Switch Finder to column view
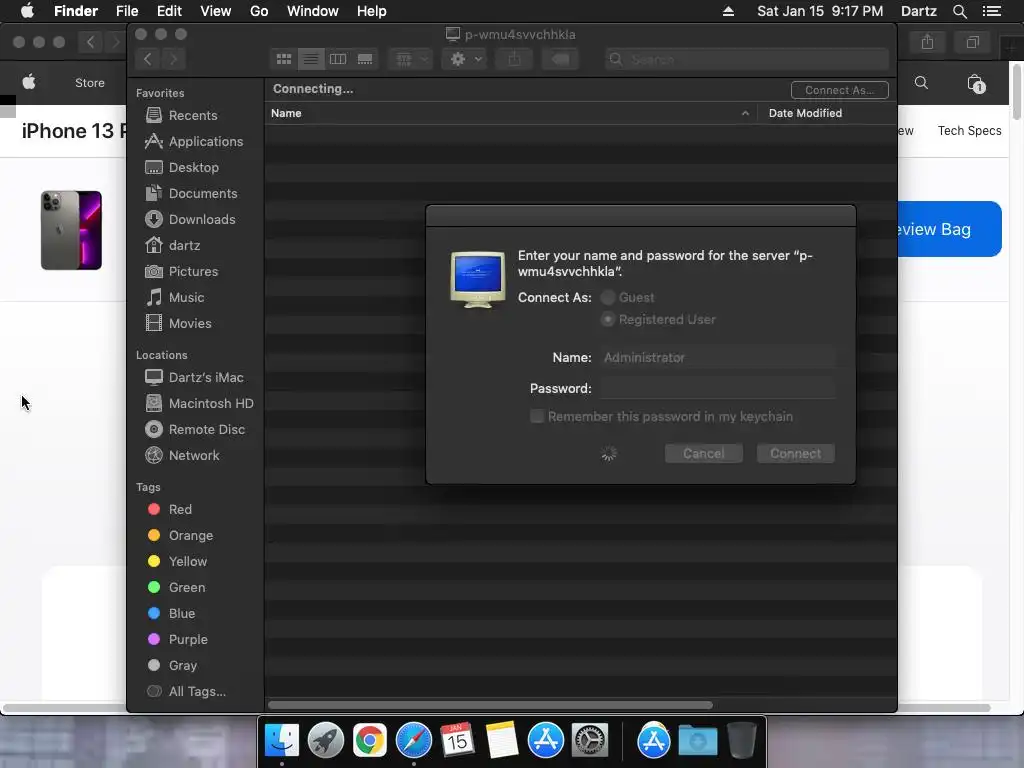The image size is (1024, 768). (338, 59)
